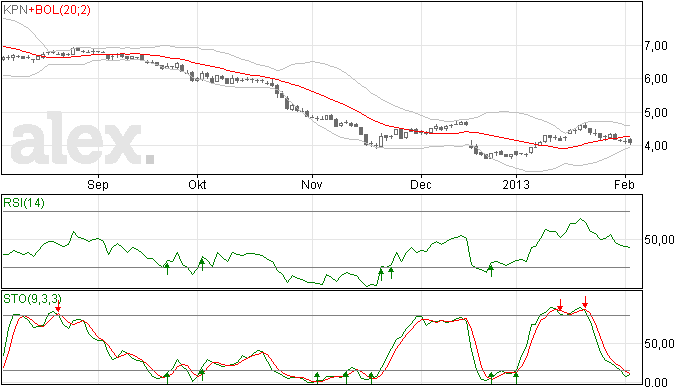The height and width of the screenshot is (387, 690).
Task: Click the 4,00 price axis value
Action: pos(656,146)
